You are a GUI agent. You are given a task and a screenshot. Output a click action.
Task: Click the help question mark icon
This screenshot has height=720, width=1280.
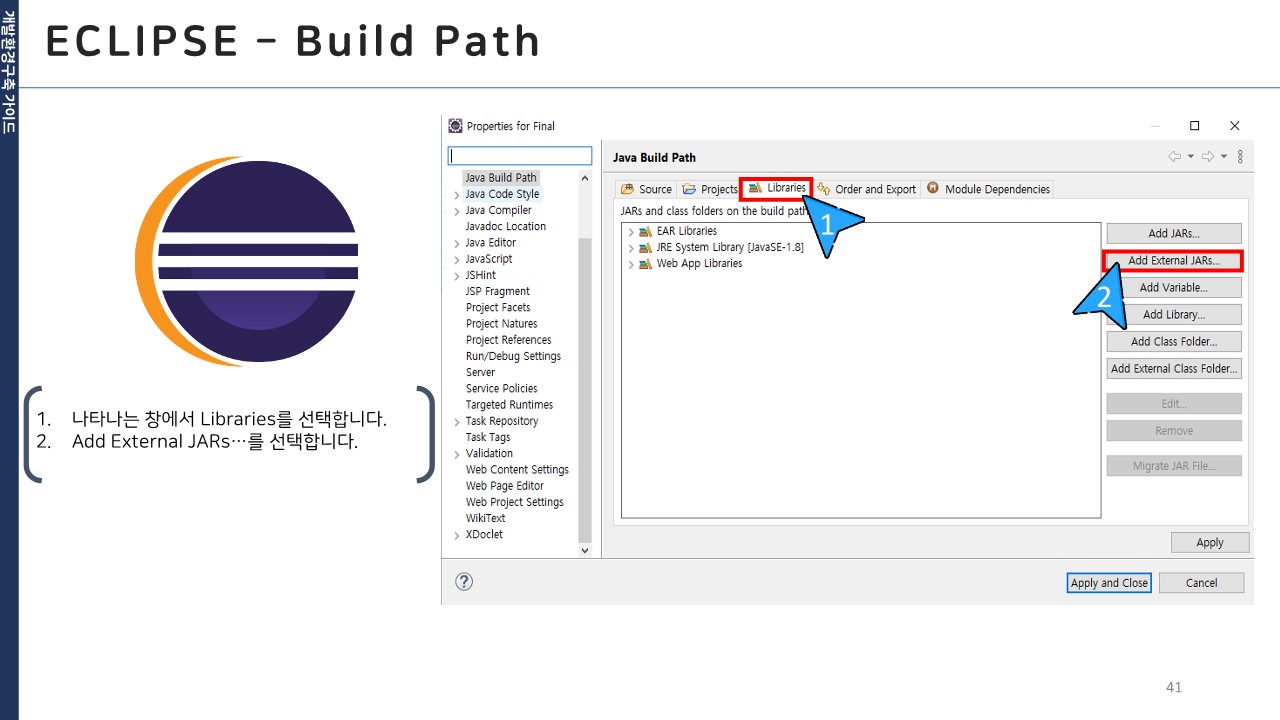(x=464, y=582)
